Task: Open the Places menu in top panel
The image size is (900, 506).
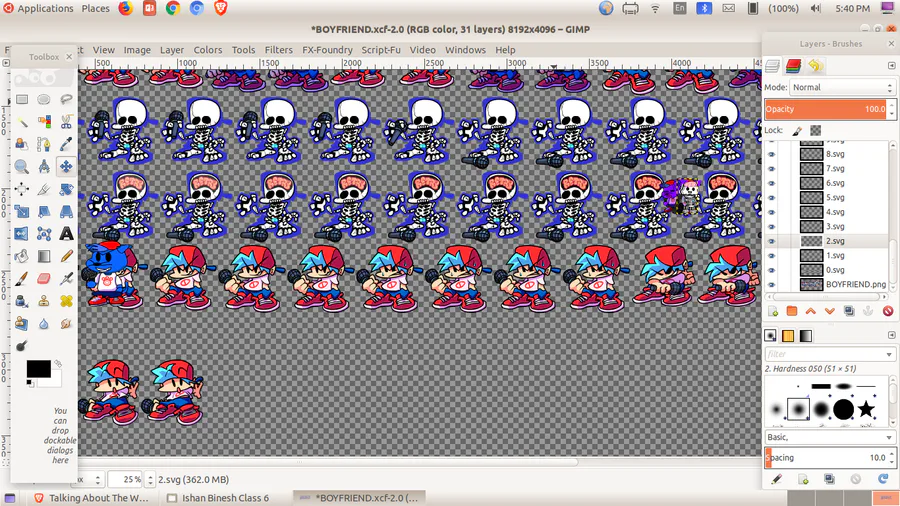Action: click(95, 9)
